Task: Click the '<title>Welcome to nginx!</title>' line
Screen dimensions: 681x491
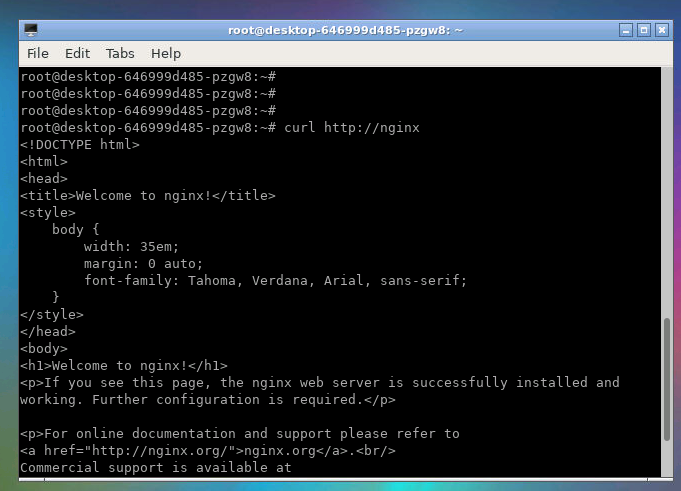Action: pyautogui.click(x=148, y=196)
